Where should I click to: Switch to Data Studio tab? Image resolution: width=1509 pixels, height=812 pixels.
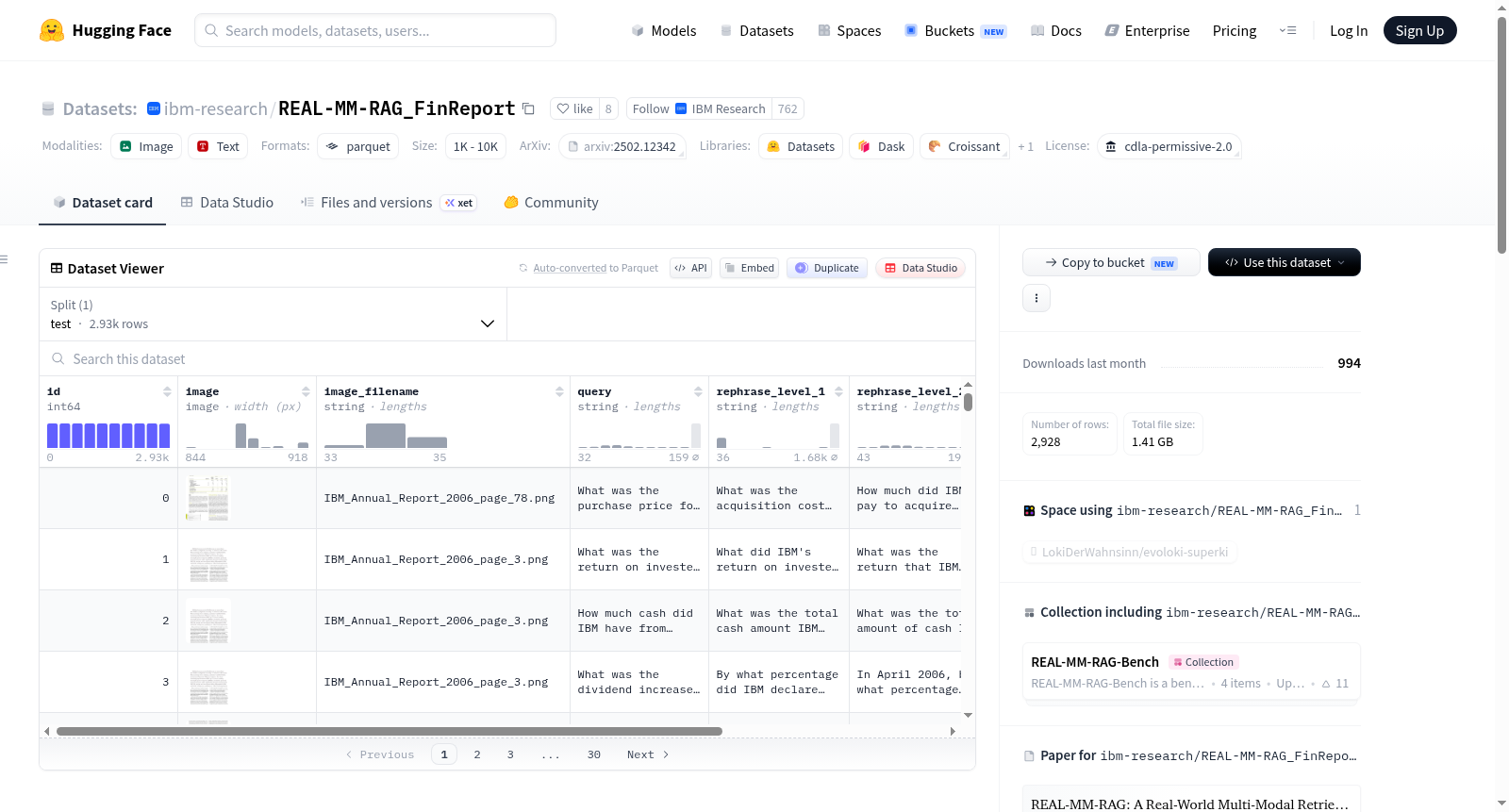[x=226, y=202]
